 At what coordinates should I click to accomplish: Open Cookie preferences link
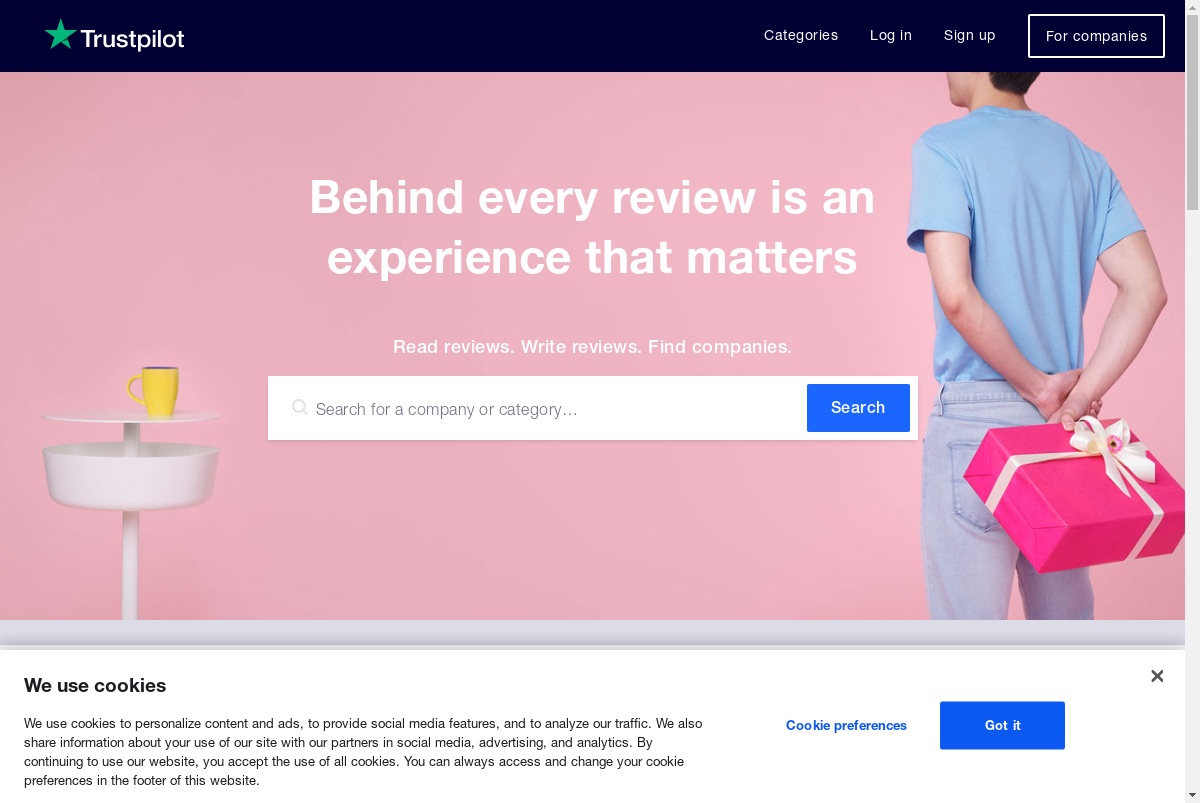[846, 725]
